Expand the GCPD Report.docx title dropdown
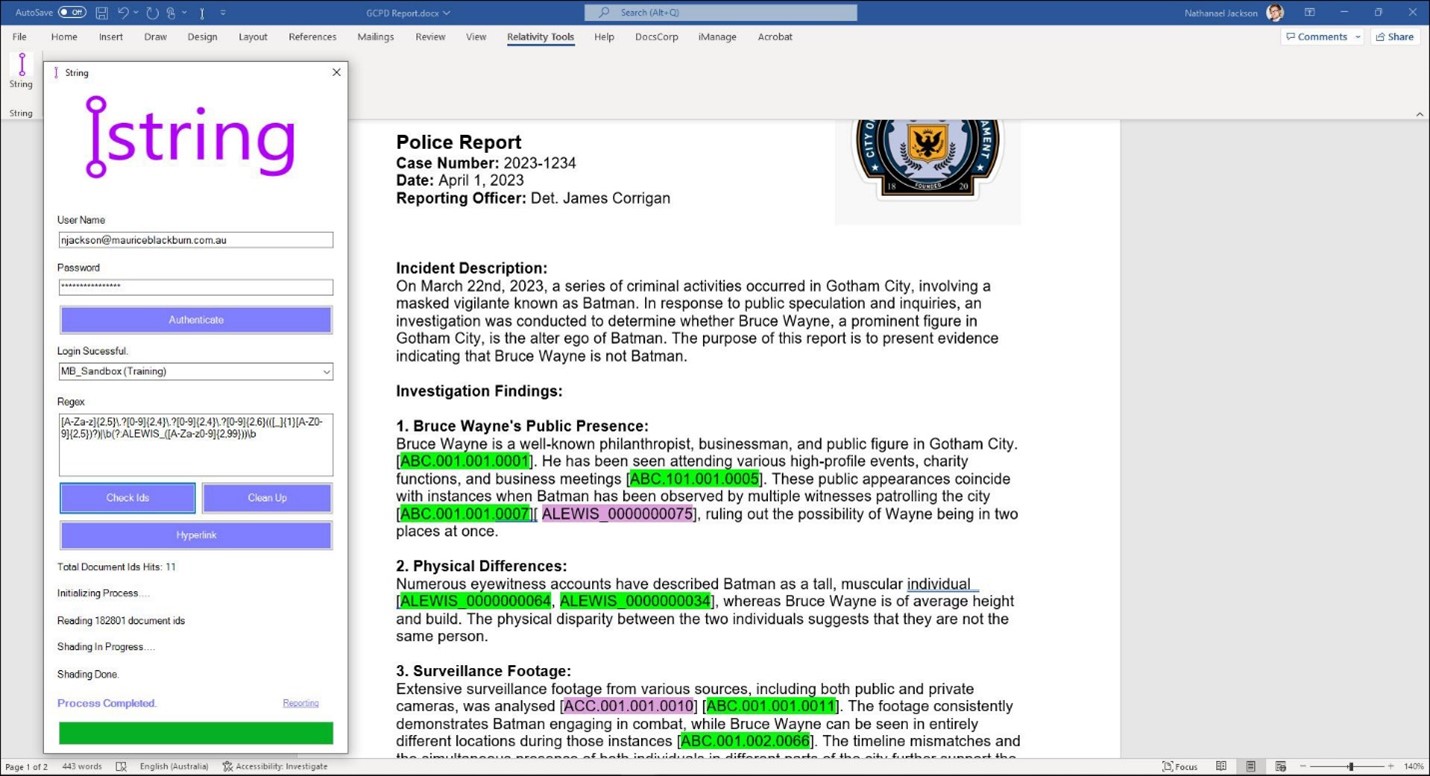 pos(446,13)
